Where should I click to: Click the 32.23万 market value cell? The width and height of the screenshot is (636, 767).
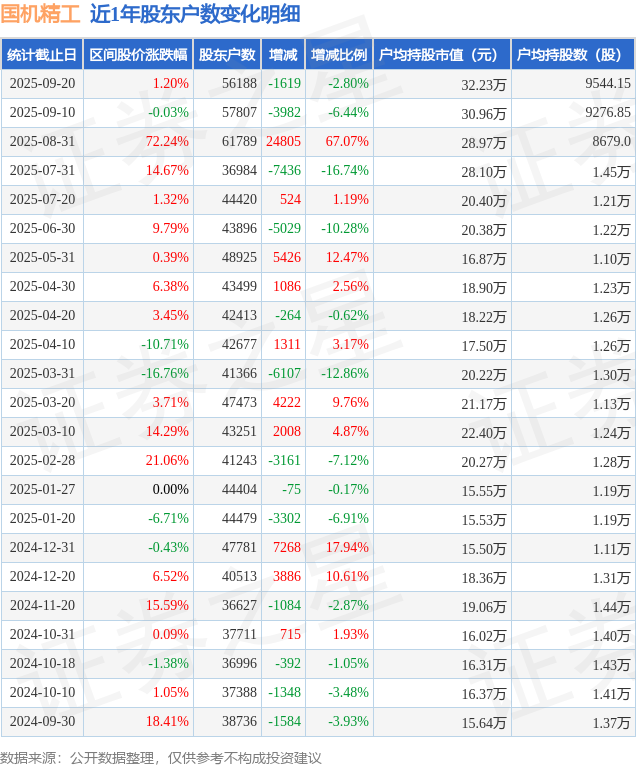pos(484,85)
